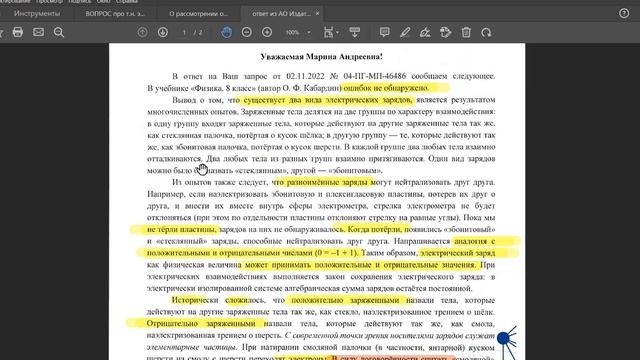The width and height of the screenshot is (640, 360).
Task: Click highlighted phrase 'ошибок не обнаружено'
Action: click(x=386, y=88)
